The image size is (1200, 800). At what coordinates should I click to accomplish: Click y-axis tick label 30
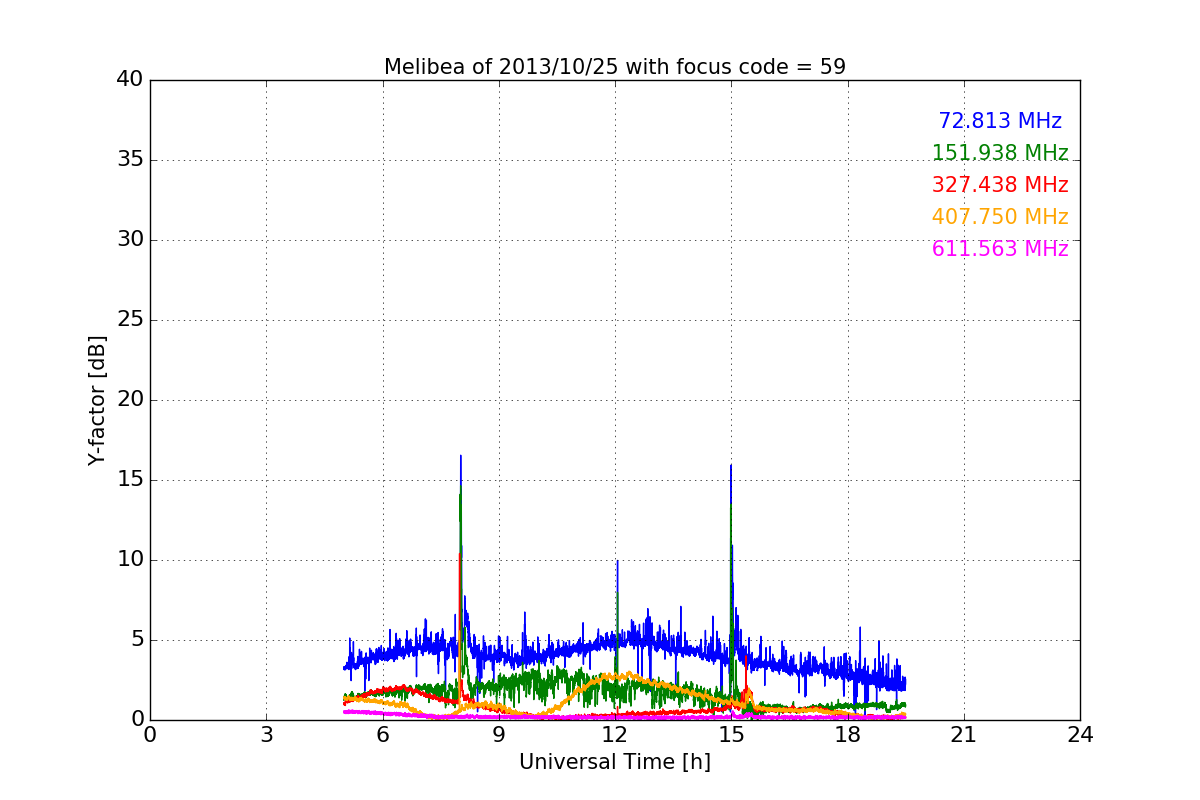click(x=129, y=240)
